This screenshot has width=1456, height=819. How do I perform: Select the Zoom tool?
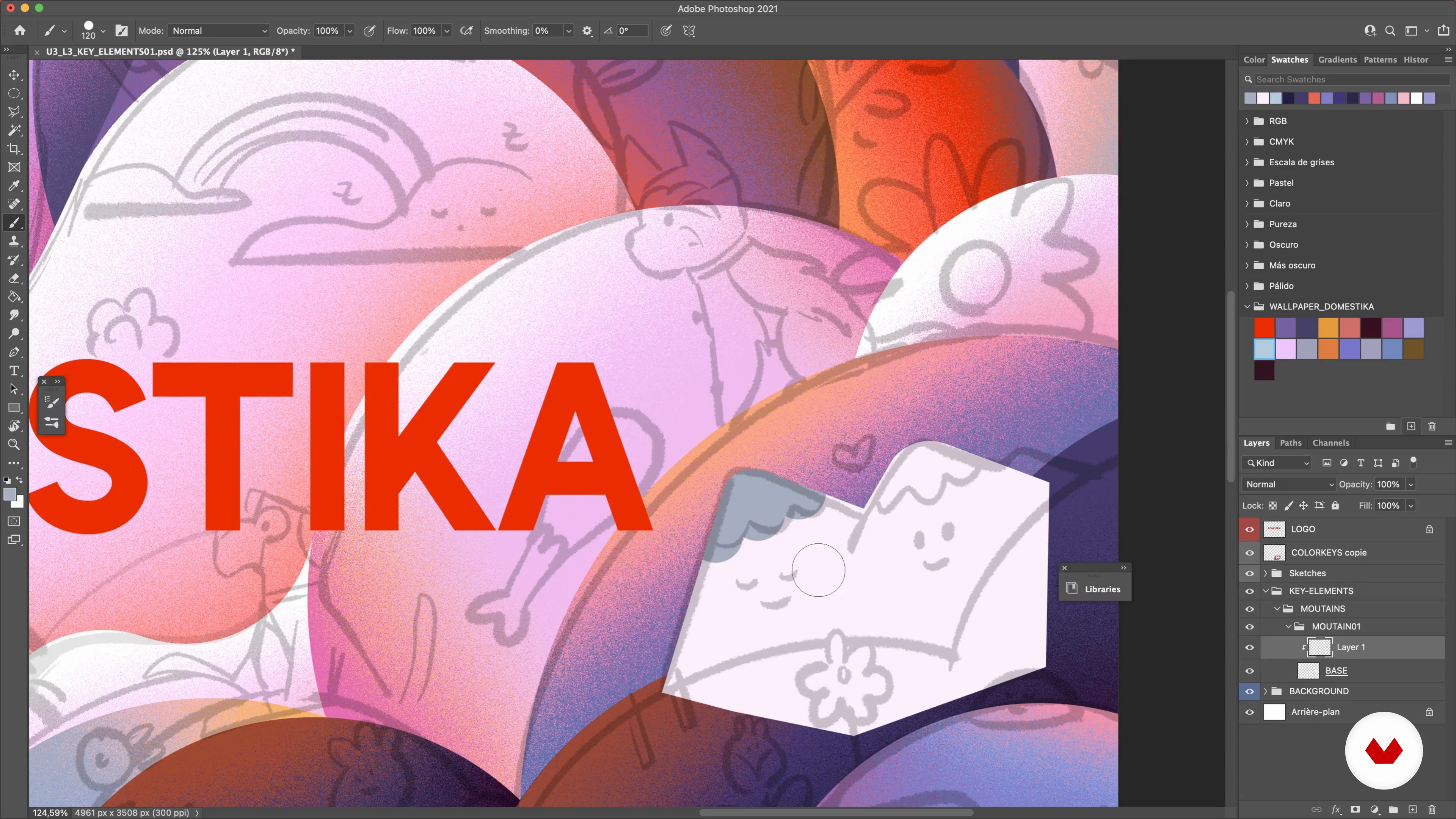(x=14, y=444)
